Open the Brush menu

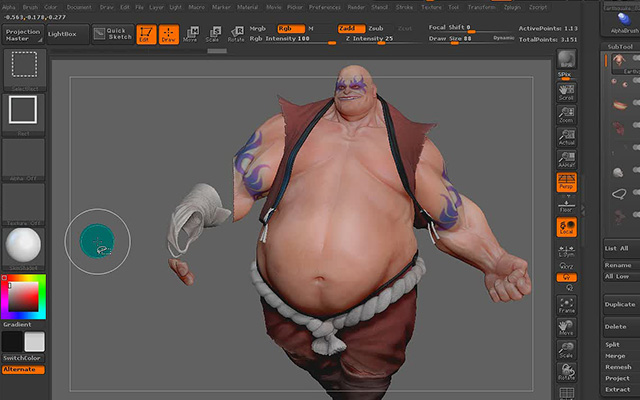30,7
